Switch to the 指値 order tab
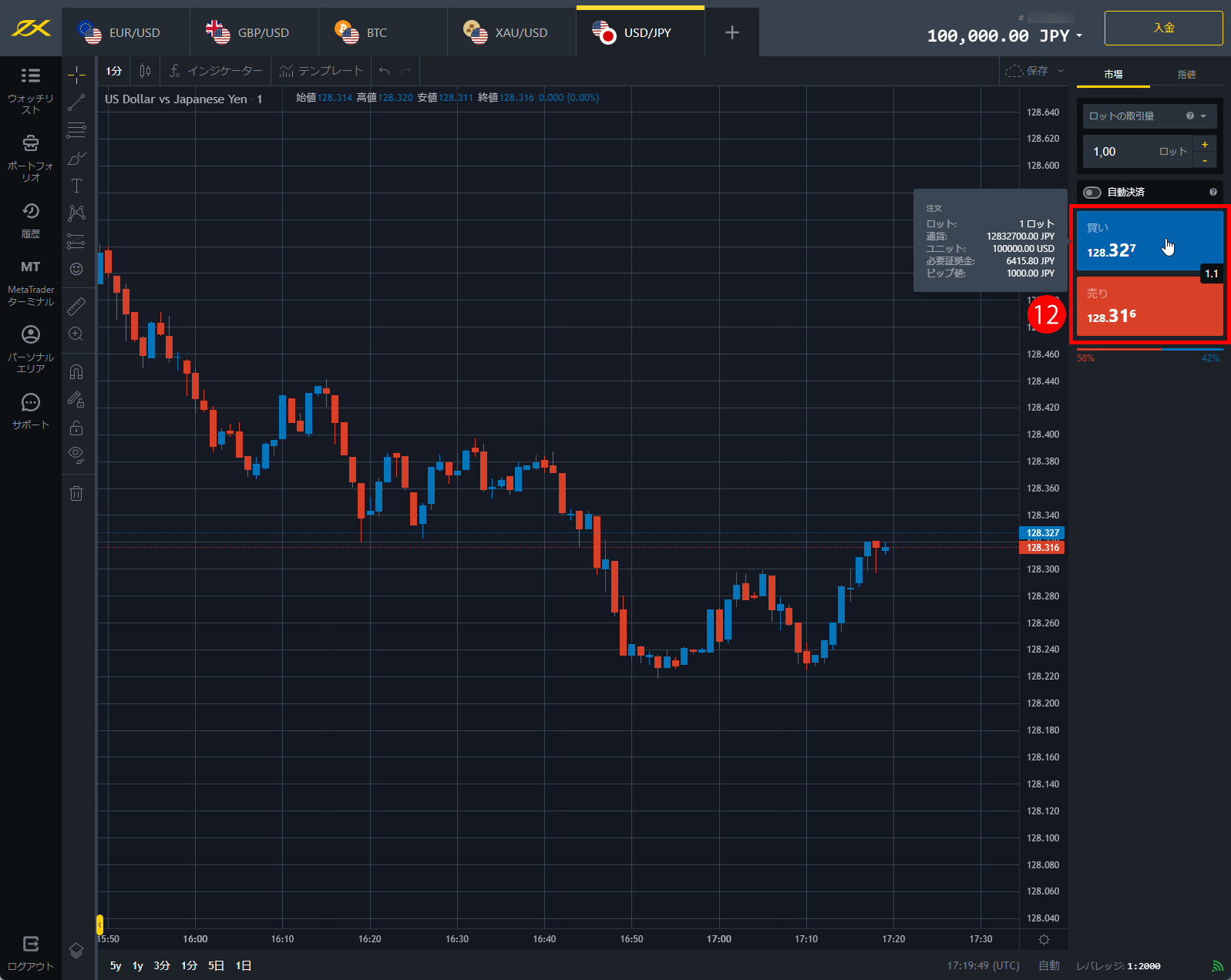Screen dimensions: 1231x980 (1186, 75)
